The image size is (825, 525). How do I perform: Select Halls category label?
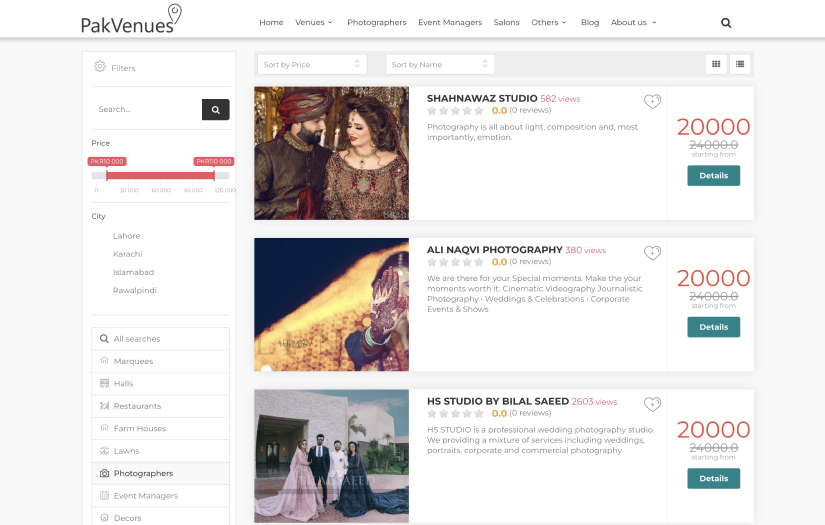(123, 383)
